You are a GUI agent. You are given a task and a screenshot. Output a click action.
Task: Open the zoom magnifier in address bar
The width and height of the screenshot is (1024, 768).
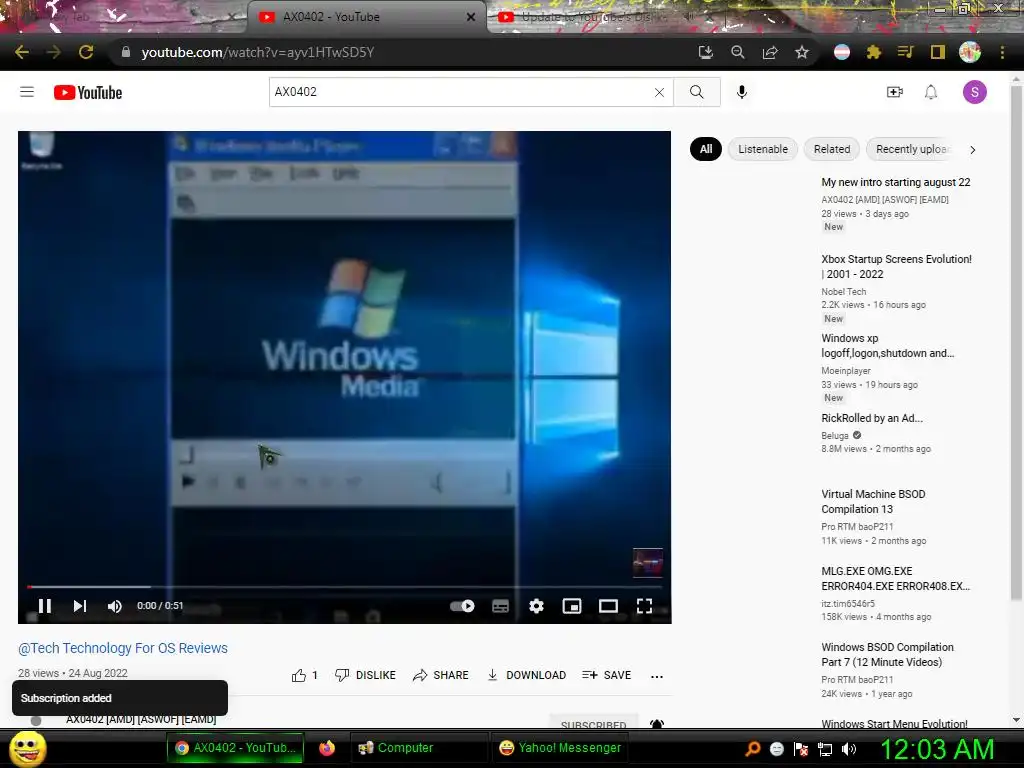737,52
